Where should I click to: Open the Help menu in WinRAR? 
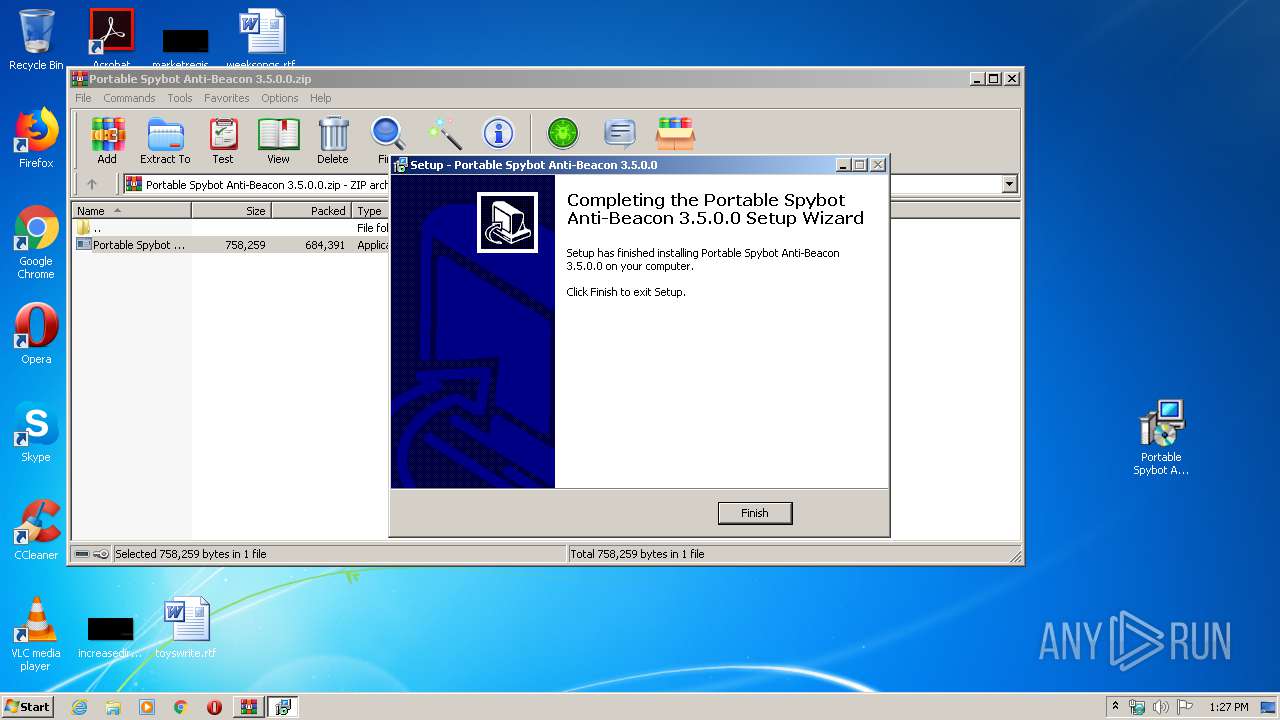320,98
